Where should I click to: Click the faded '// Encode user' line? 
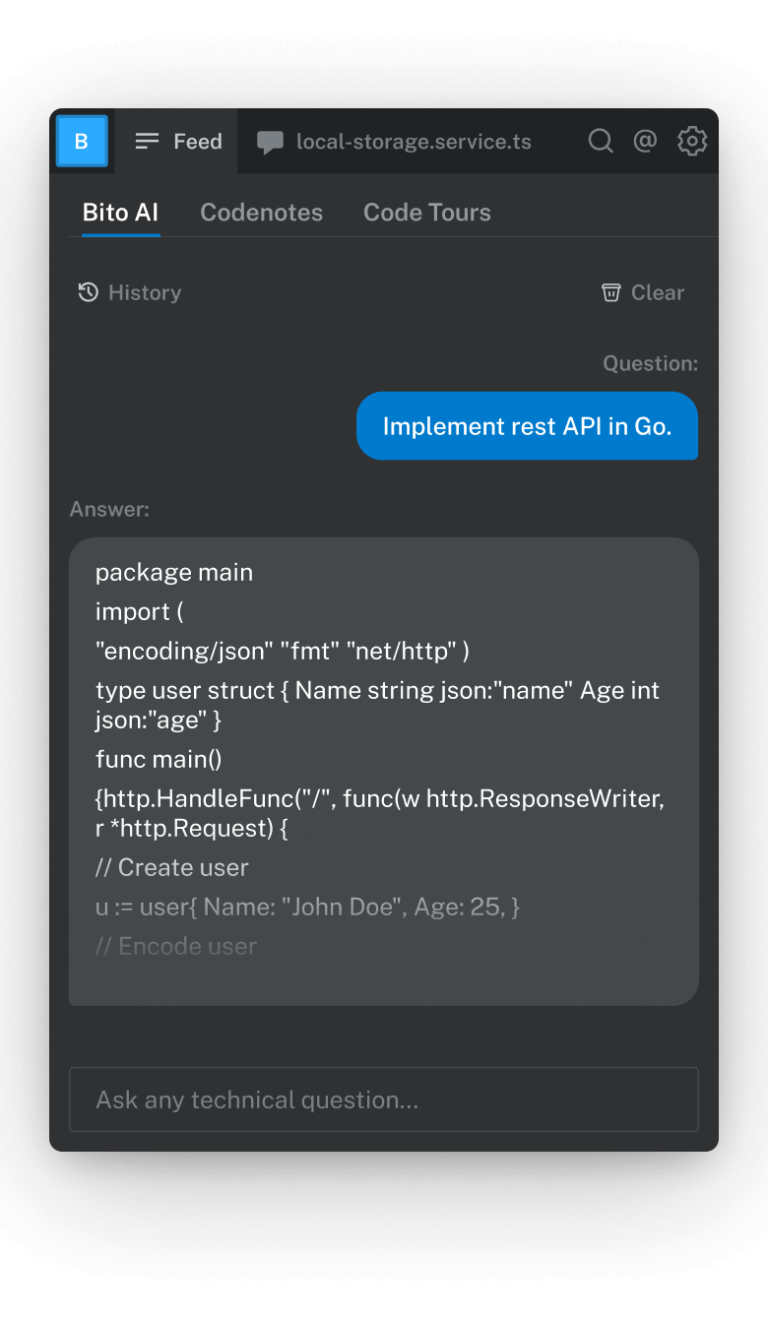point(176,946)
